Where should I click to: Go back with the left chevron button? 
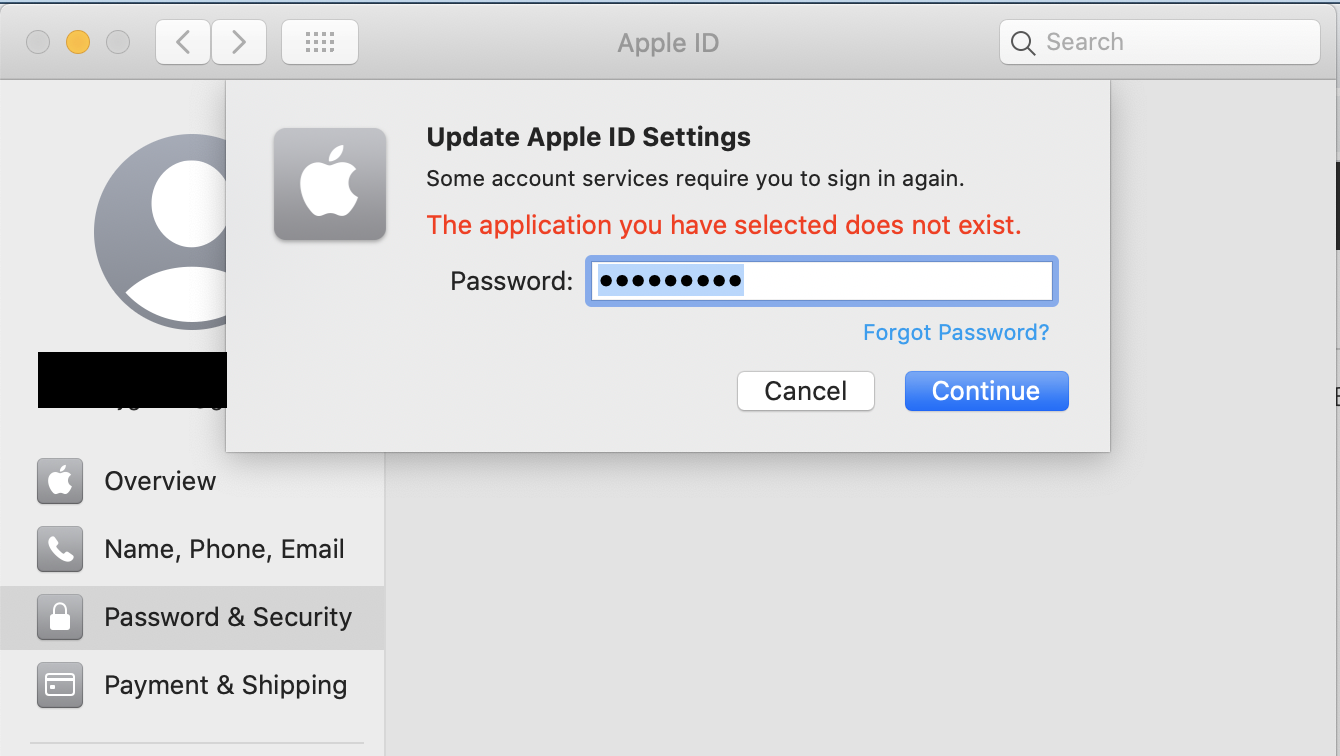(183, 42)
